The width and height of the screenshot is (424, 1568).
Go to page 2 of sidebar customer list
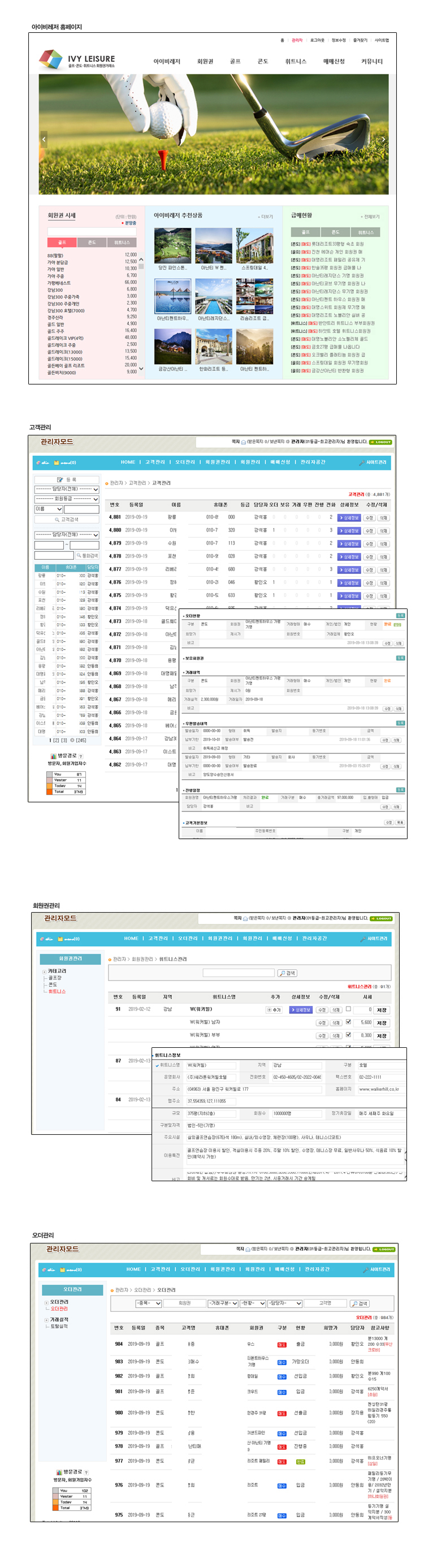click(56, 741)
